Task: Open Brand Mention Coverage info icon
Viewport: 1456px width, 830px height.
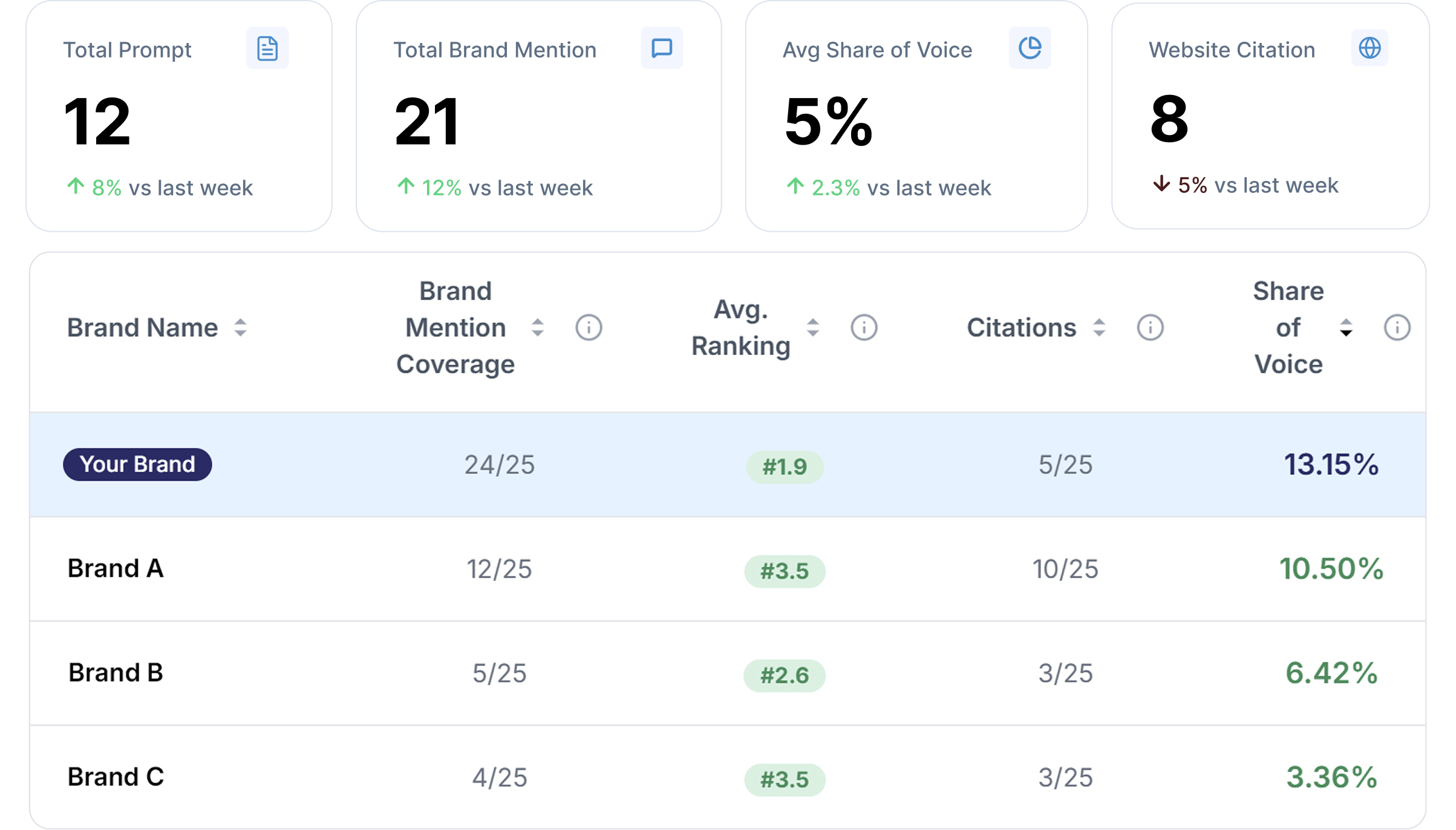Action: tap(589, 328)
